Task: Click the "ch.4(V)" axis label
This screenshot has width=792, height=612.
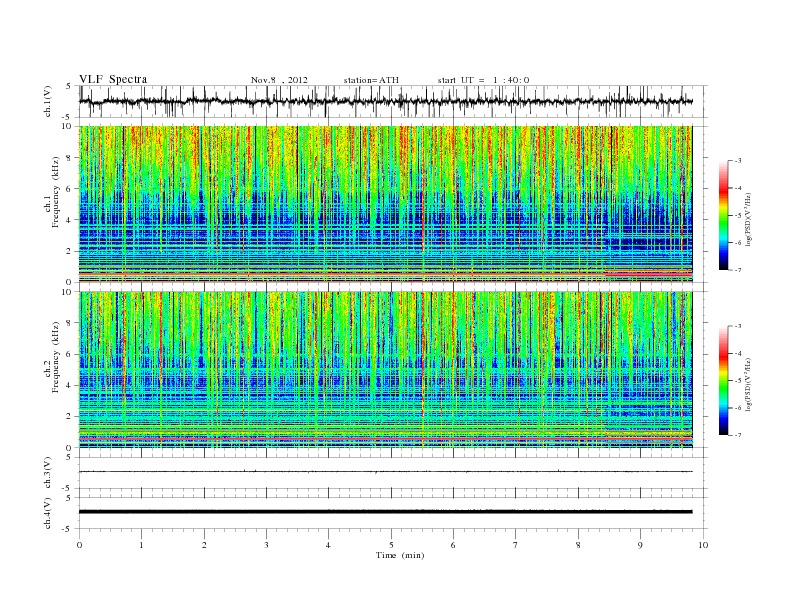Action: pos(48,513)
